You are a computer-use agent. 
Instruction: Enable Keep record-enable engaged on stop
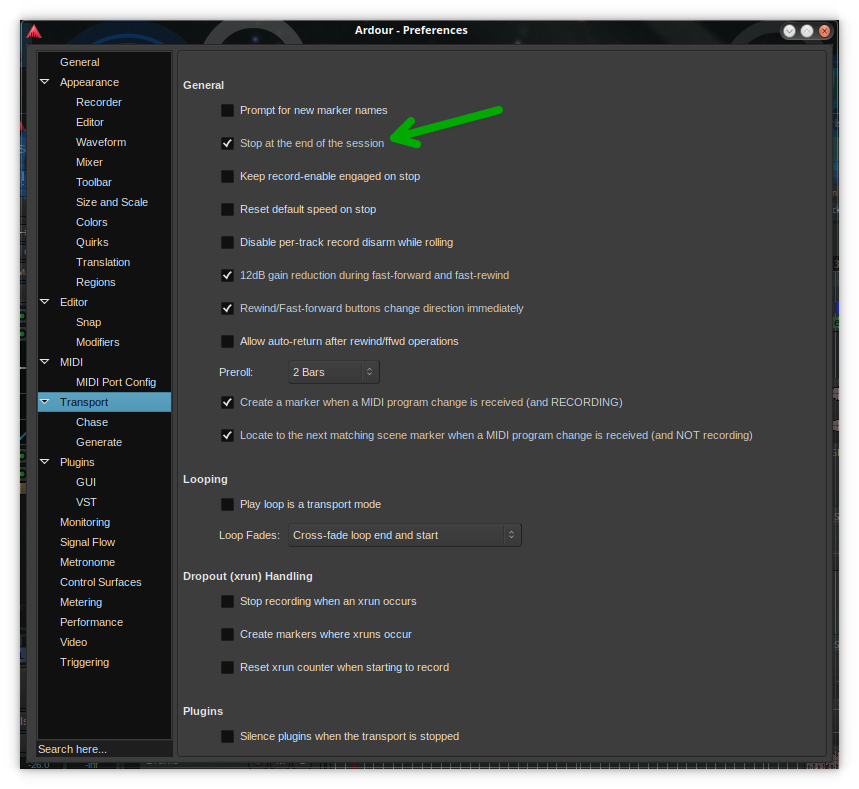(x=228, y=176)
